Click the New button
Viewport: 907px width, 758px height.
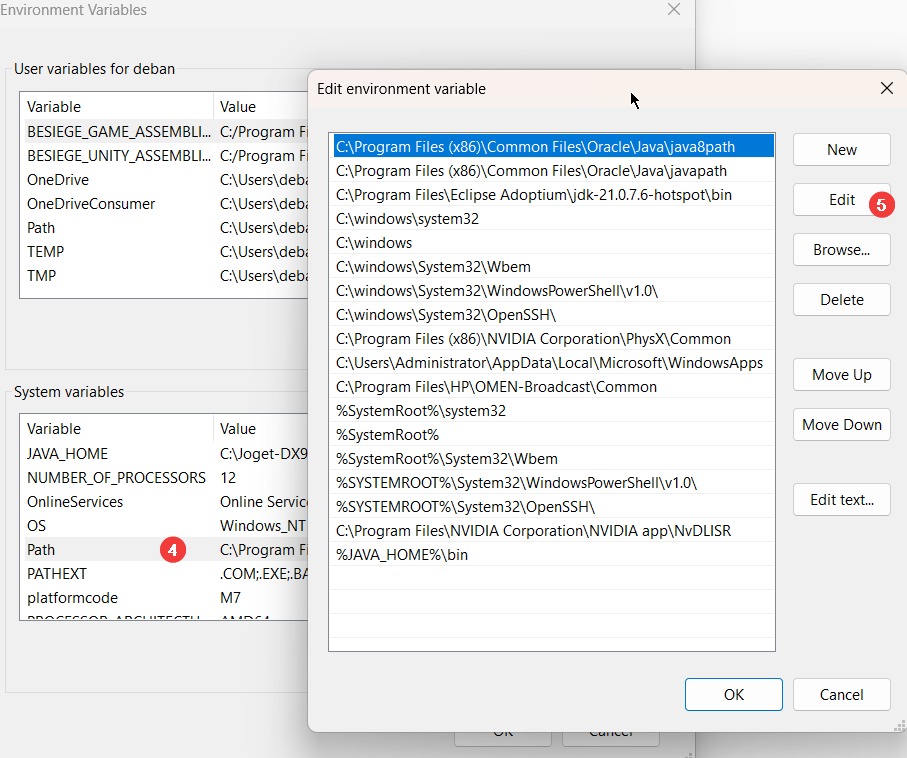pos(842,150)
